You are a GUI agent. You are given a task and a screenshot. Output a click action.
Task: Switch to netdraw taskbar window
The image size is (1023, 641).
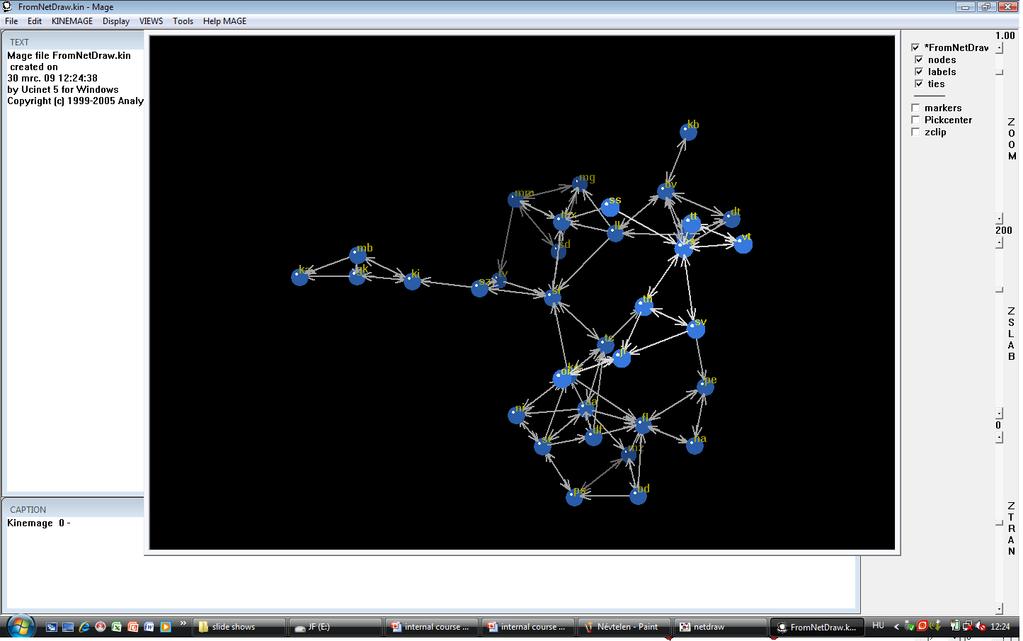(720, 627)
